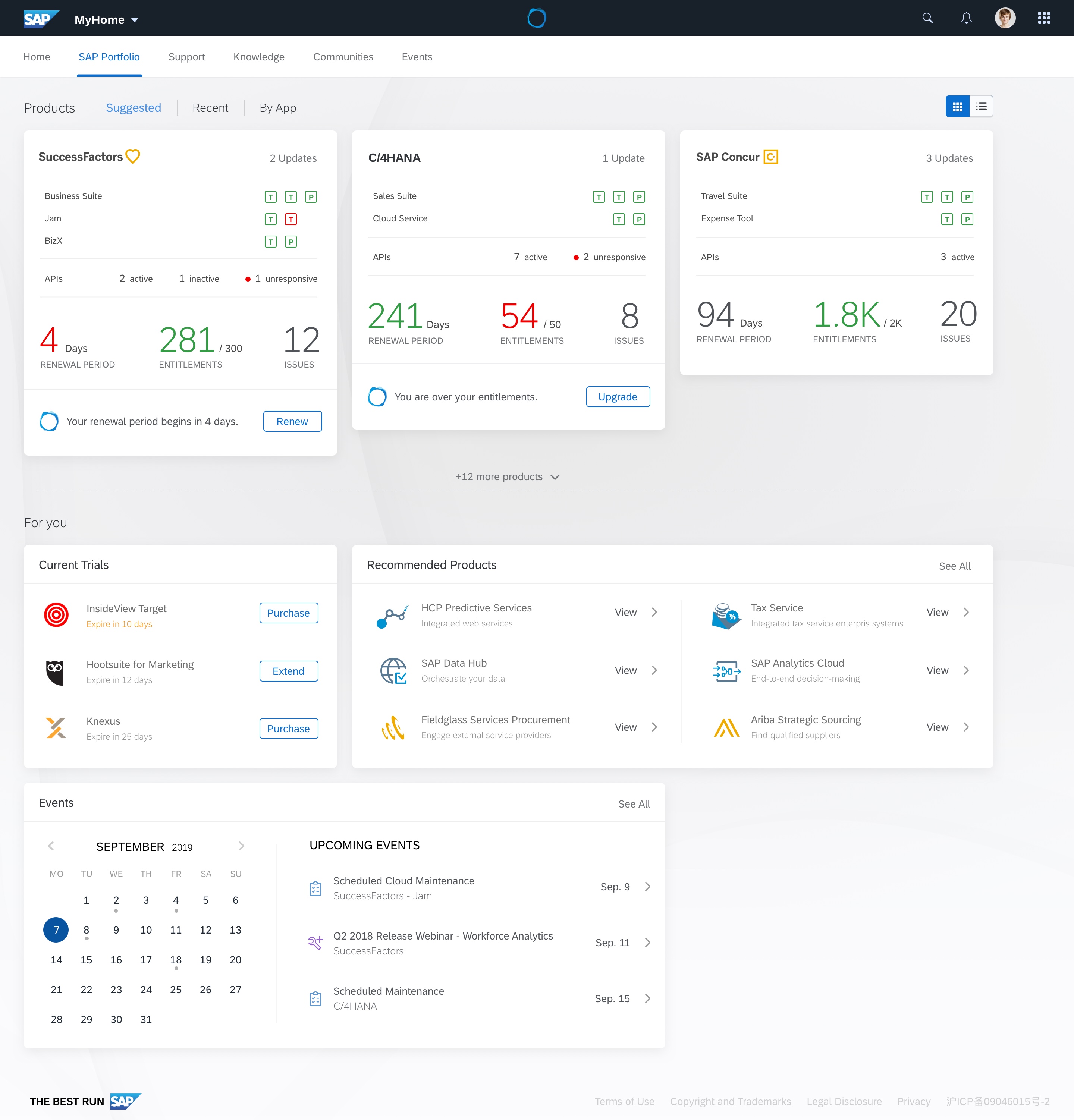Switch to list view of products
The height and width of the screenshot is (1120, 1074).
point(981,106)
